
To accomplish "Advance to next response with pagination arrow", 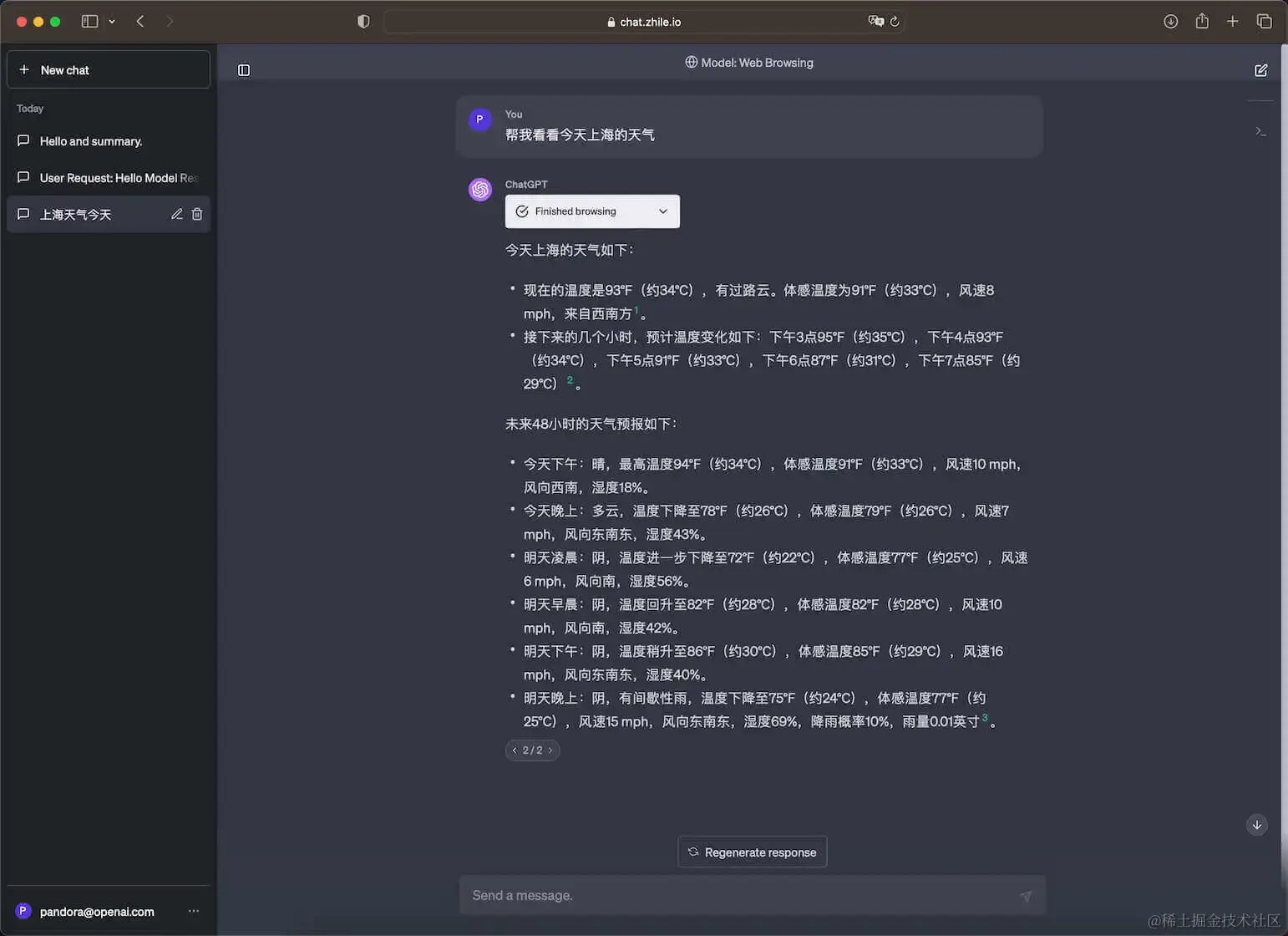I will (x=548, y=750).
